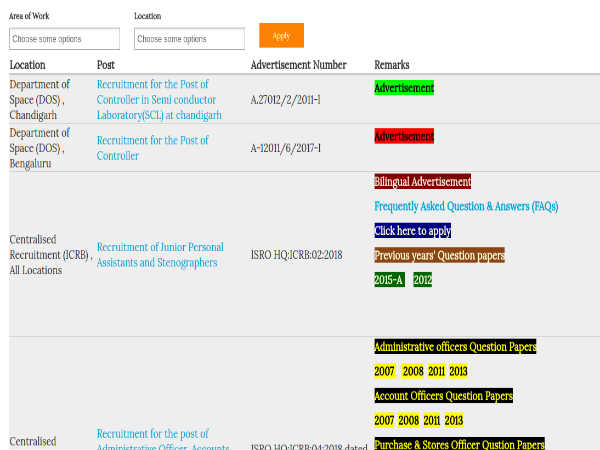Open the Bilingual Advertisement link
The height and width of the screenshot is (450, 600).
(422, 181)
